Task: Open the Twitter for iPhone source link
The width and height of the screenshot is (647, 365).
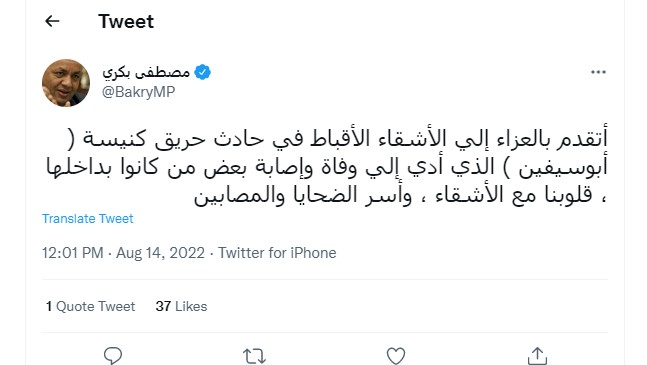Action: (x=277, y=253)
